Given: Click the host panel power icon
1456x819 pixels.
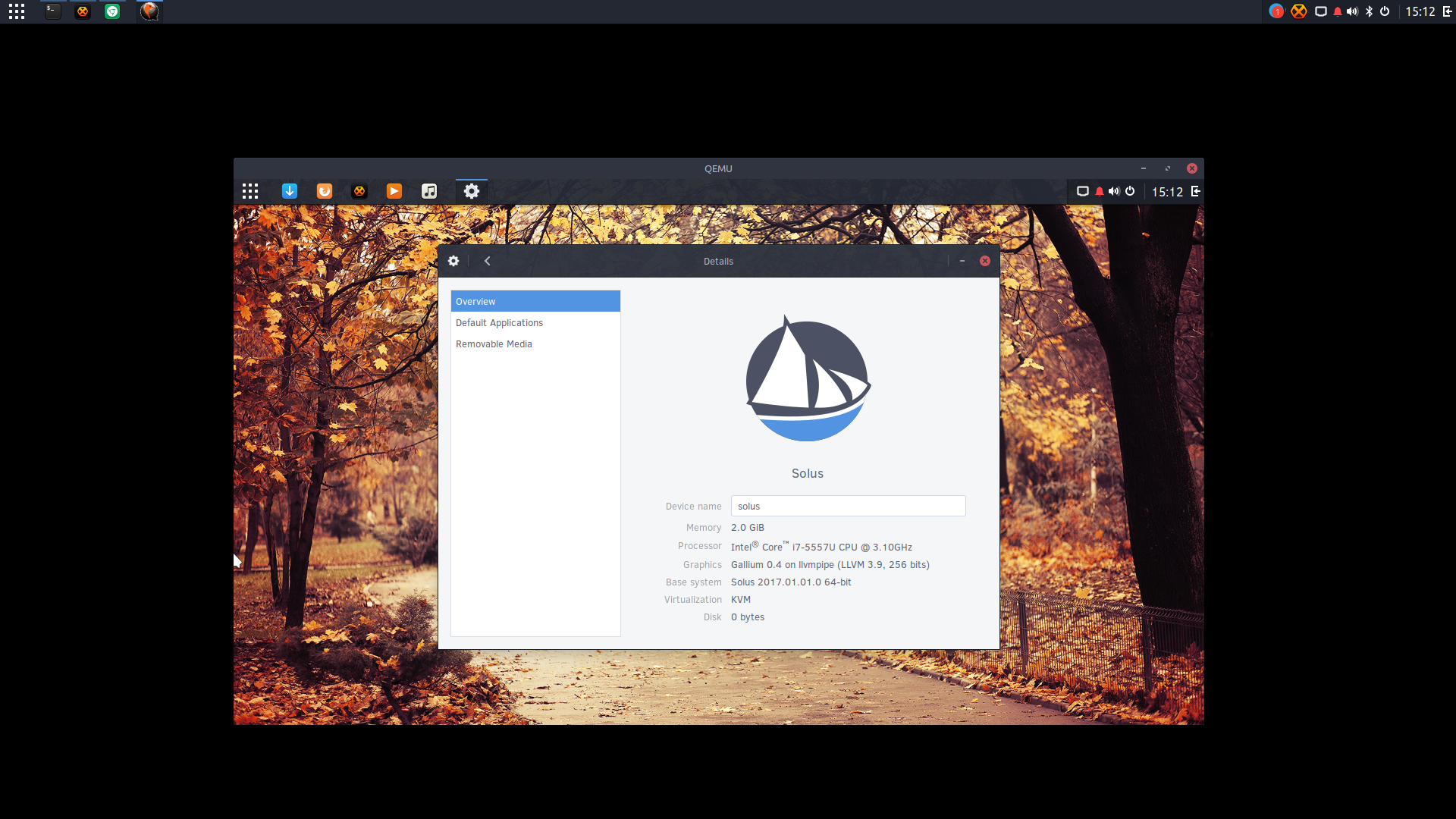Looking at the screenshot, I should point(1385,11).
